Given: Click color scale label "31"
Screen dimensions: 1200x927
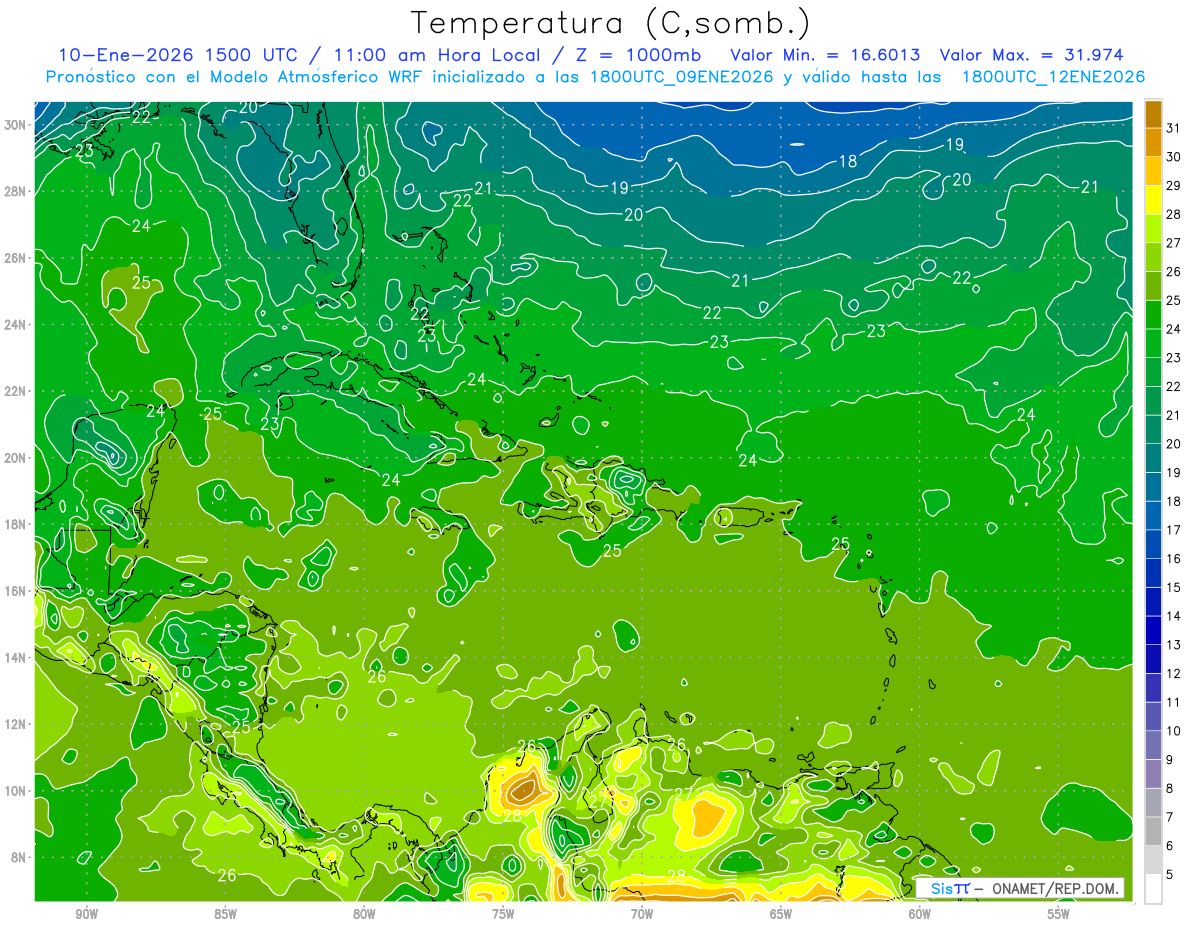Looking at the screenshot, I should coord(1174,127).
